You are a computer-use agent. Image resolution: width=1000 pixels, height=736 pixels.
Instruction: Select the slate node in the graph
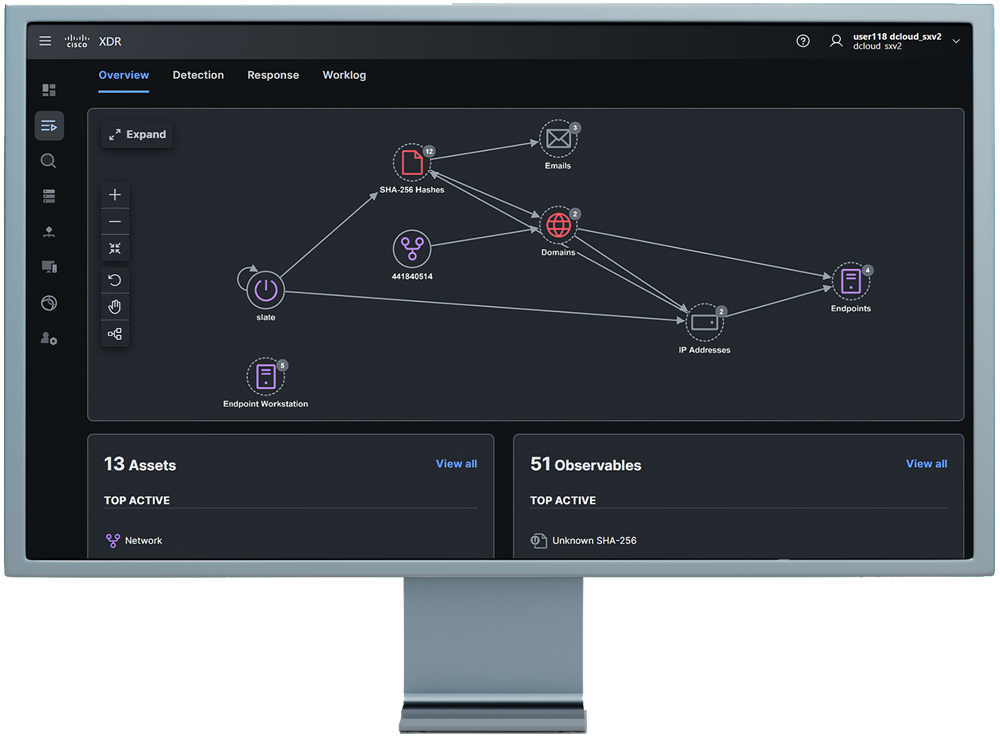pos(264,290)
